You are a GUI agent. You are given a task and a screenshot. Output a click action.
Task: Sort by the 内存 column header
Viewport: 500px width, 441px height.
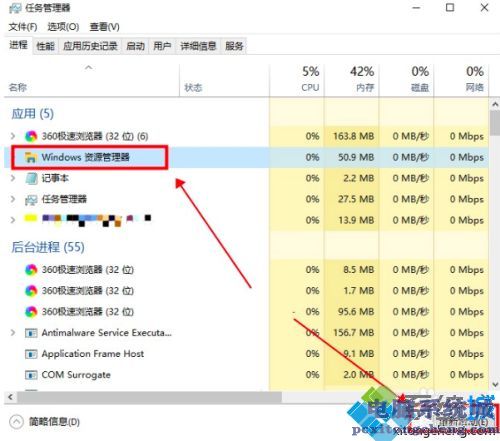[351, 81]
